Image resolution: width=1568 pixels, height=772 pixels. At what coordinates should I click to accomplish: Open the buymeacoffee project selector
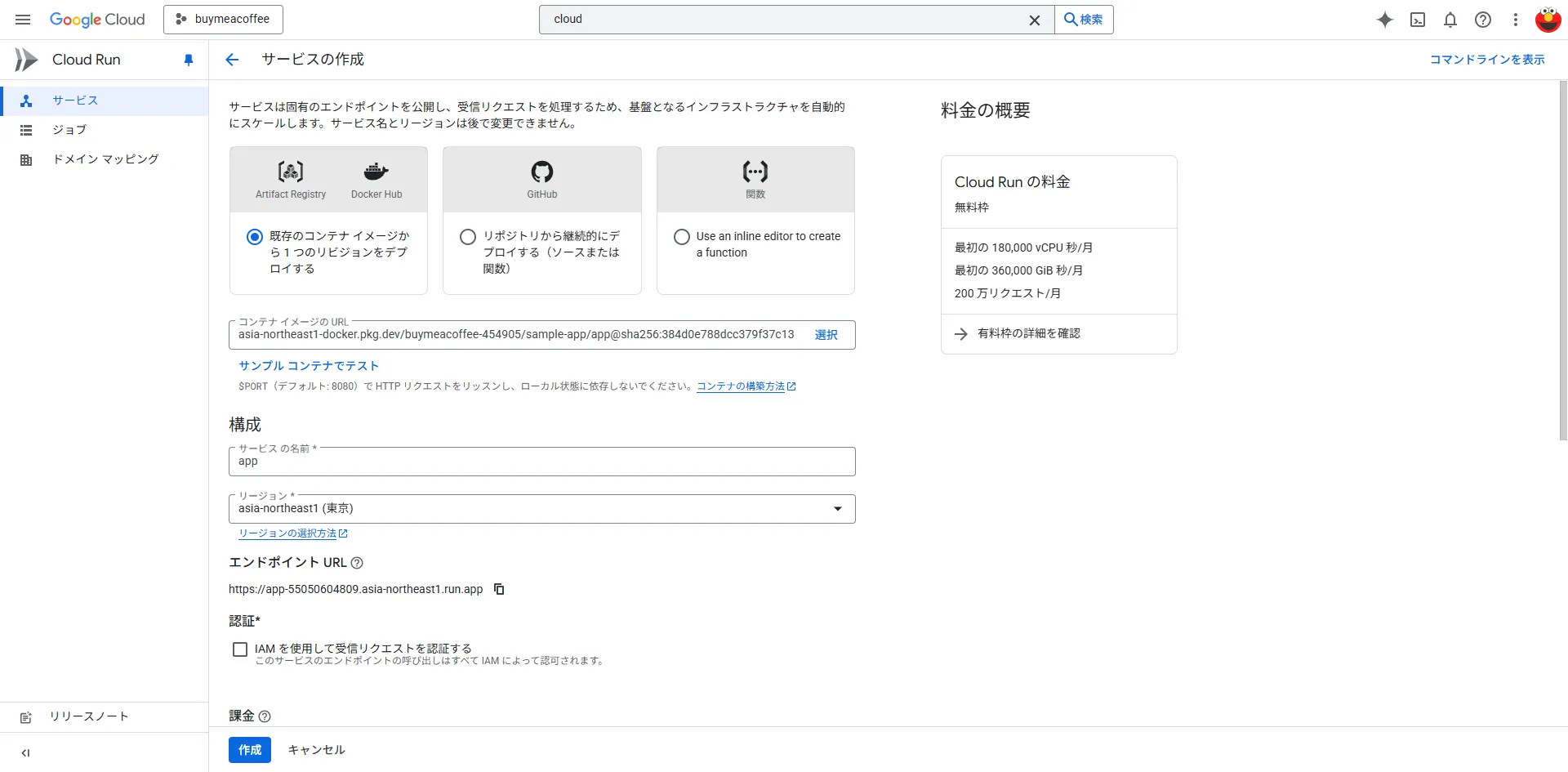click(x=223, y=19)
